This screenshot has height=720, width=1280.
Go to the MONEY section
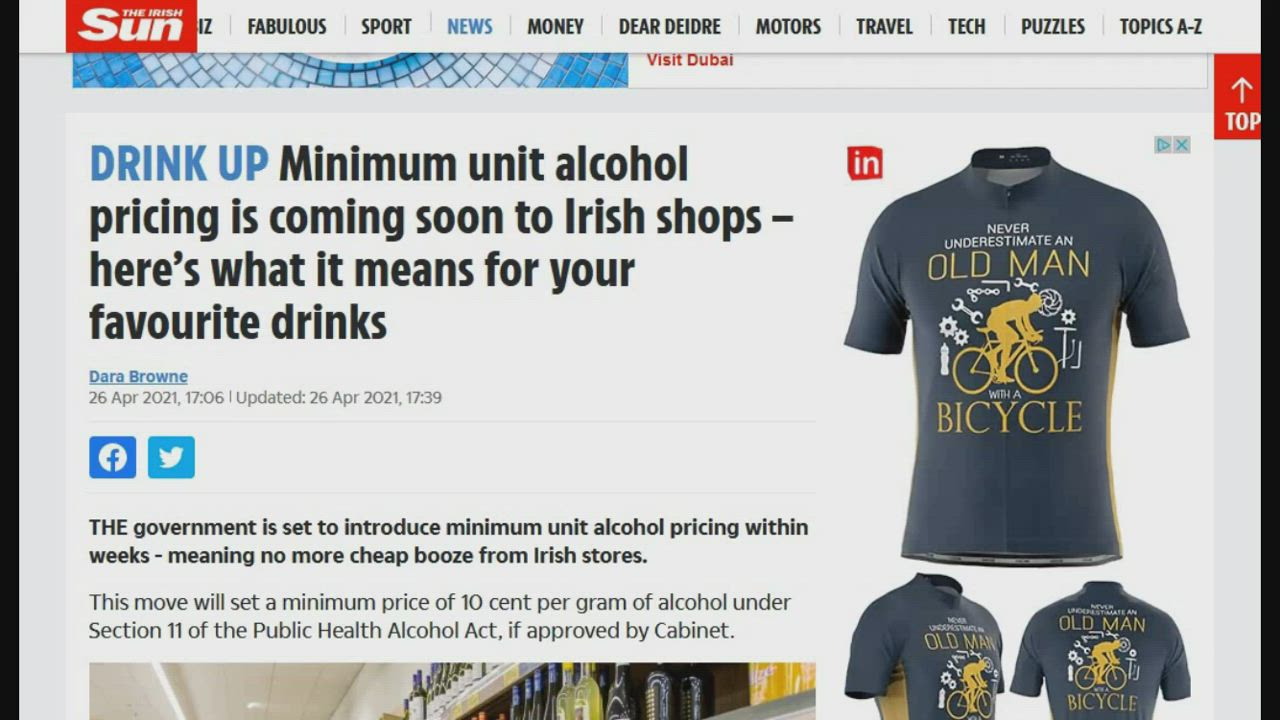(555, 27)
